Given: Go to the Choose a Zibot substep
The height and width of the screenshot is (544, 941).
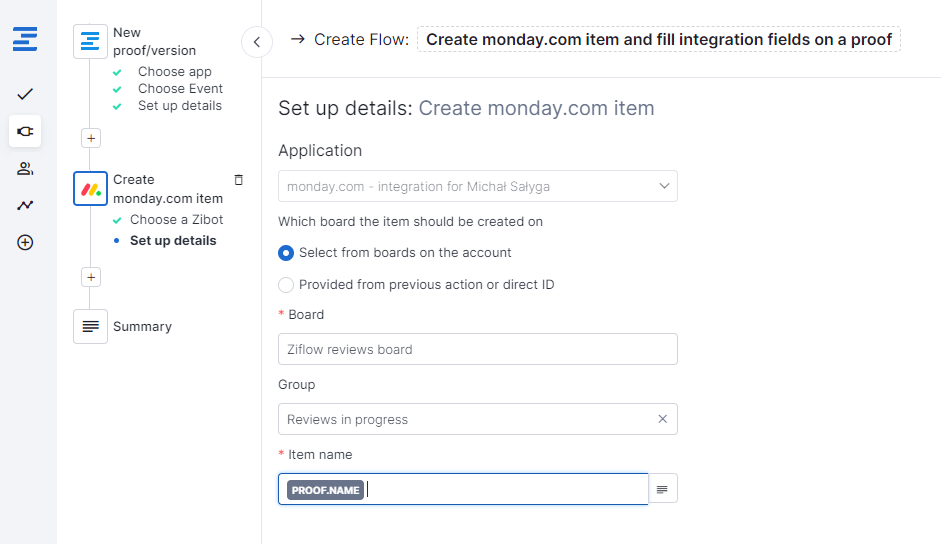Looking at the screenshot, I should [176, 220].
